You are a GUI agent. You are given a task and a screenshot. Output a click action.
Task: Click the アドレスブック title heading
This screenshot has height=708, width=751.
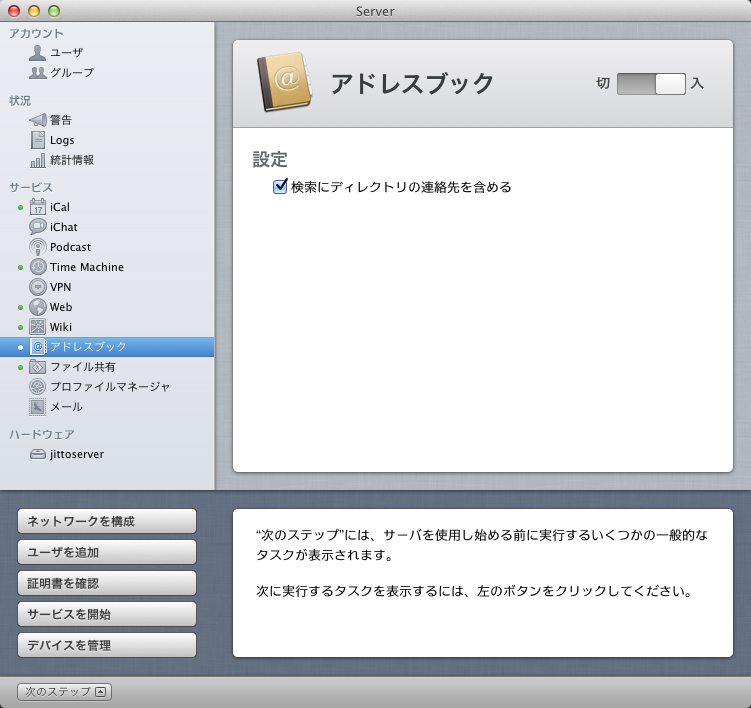412,84
